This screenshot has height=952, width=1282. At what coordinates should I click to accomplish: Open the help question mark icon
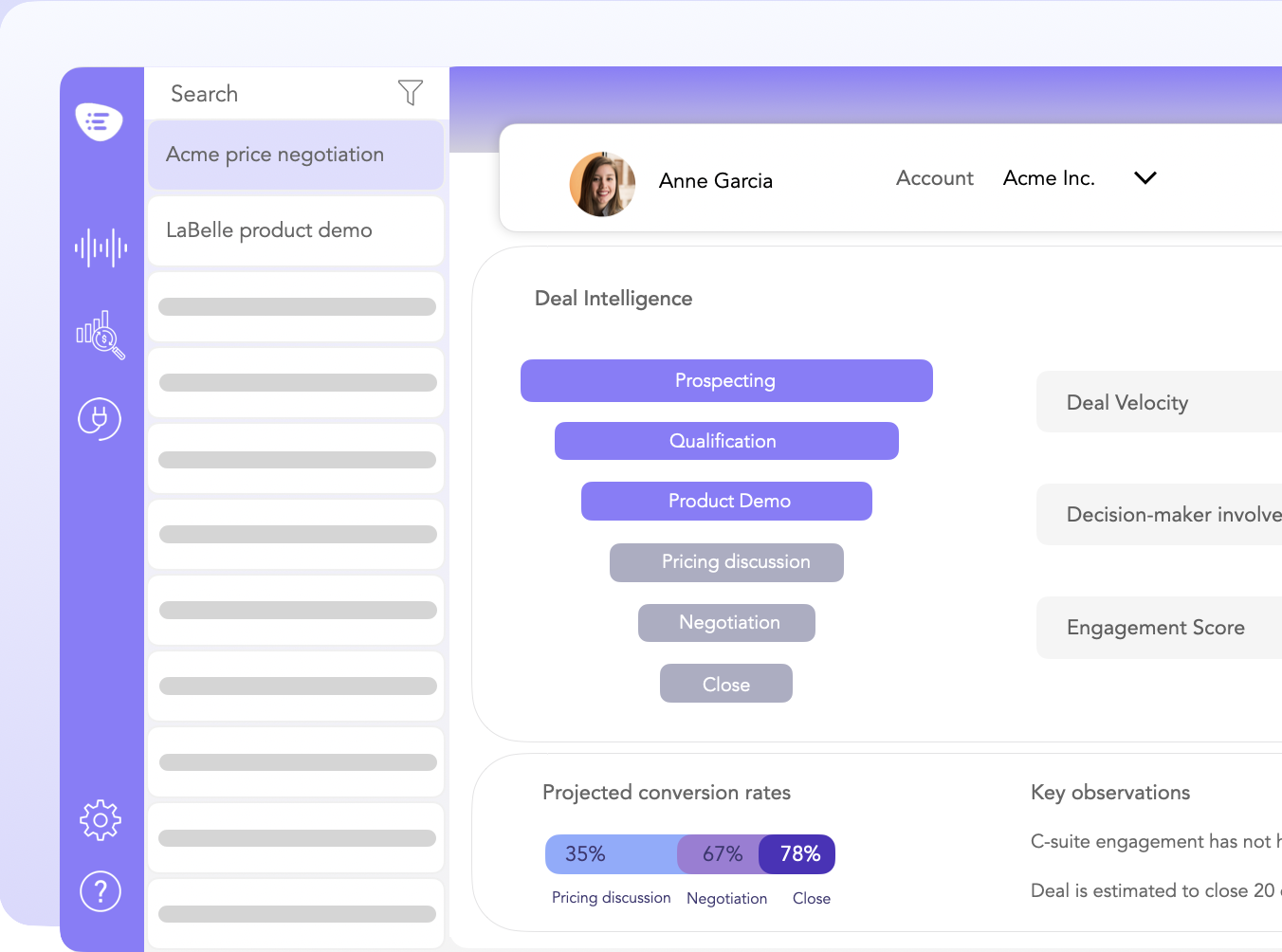[101, 891]
